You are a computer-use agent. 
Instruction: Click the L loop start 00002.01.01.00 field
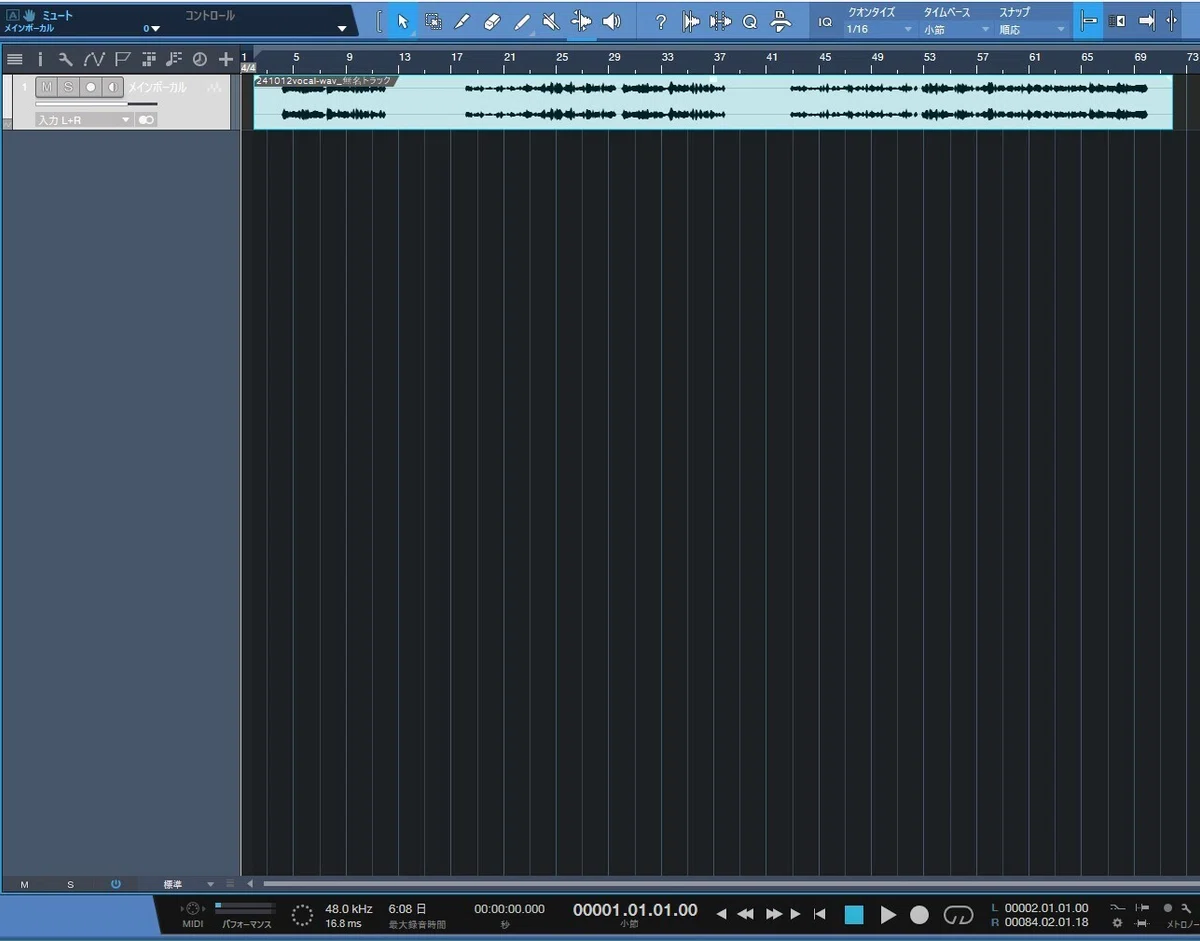tap(1046, 908)
